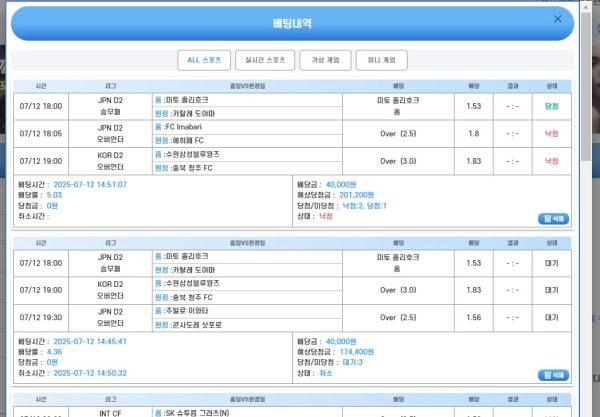Click the vertical scrollbar thumb

click(586, 86)
